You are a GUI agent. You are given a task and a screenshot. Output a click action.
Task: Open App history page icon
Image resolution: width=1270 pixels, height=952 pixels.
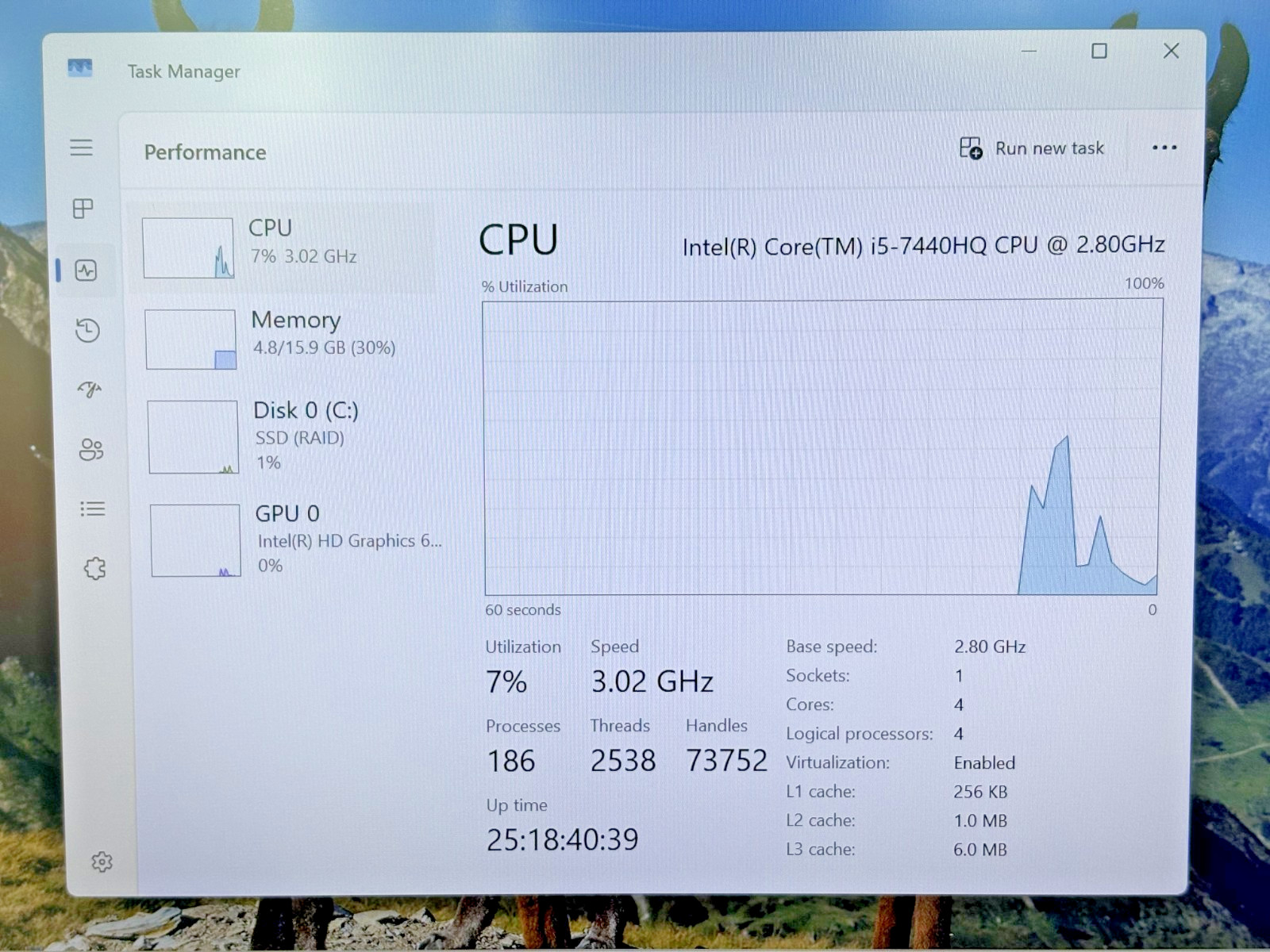click(87, 330)
